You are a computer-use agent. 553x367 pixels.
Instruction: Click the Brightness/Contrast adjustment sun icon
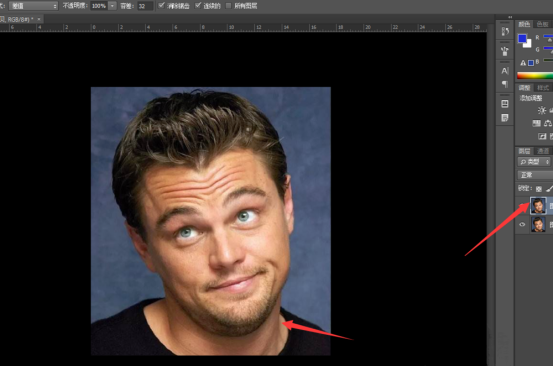pyautogui.click(x=542, y=110)
